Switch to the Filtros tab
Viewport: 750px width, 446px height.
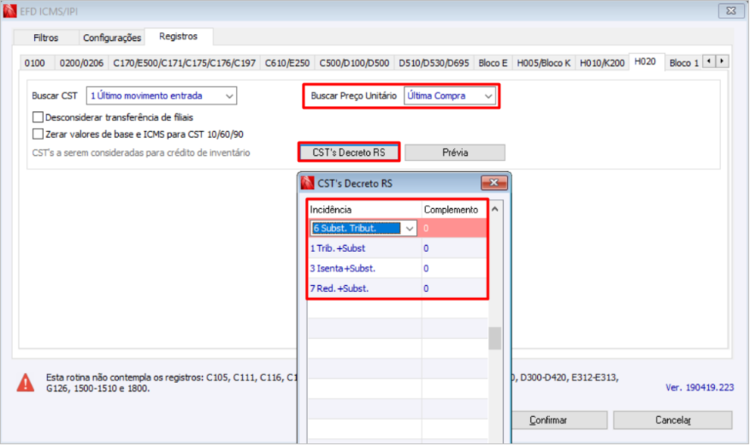click(46, 38)
